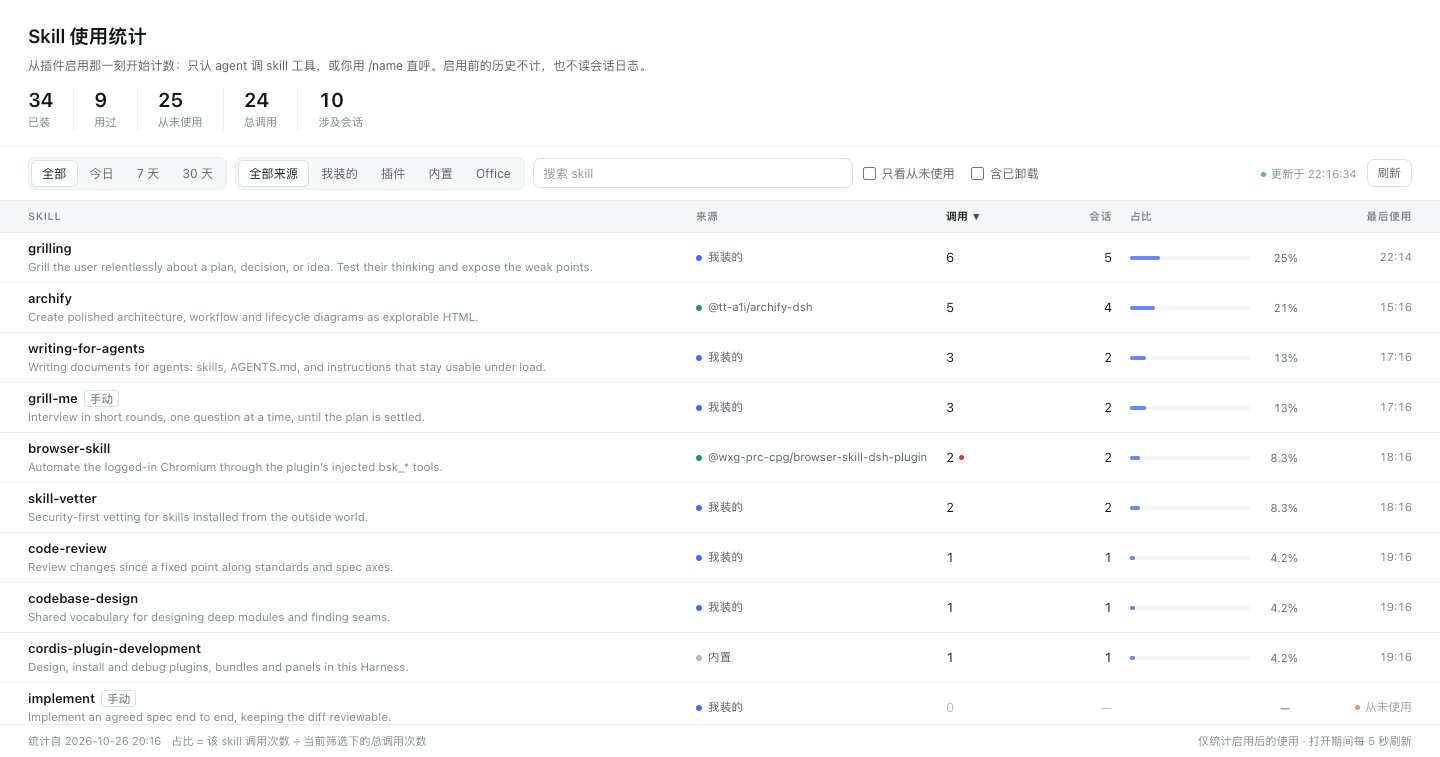Click the 刷新 button

click(1389, 173)
